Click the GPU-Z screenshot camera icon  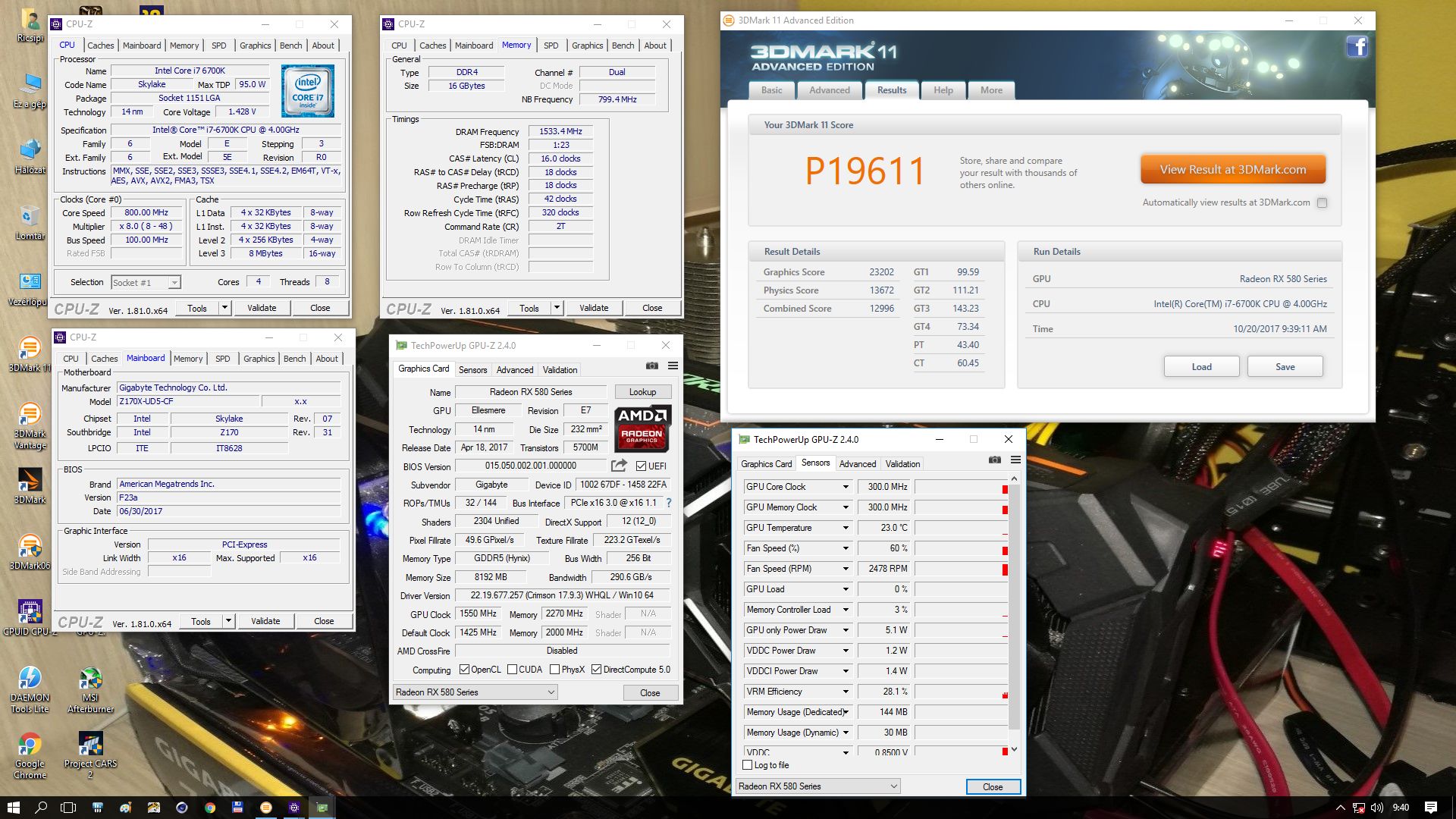click(x=651, y=366)
